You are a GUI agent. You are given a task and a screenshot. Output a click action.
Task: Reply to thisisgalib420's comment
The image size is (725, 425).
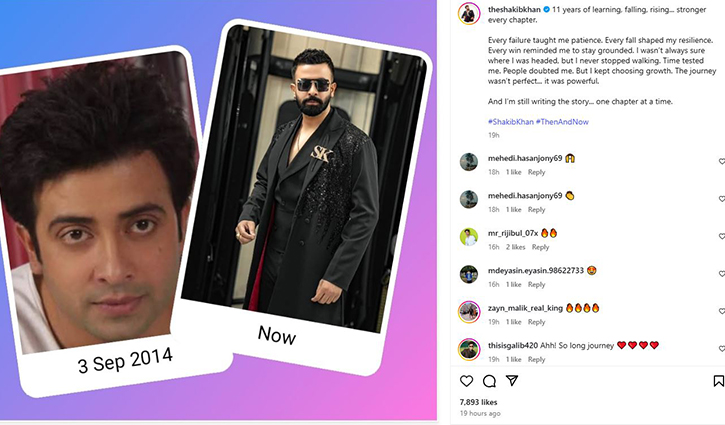click(x=536, y=359)
